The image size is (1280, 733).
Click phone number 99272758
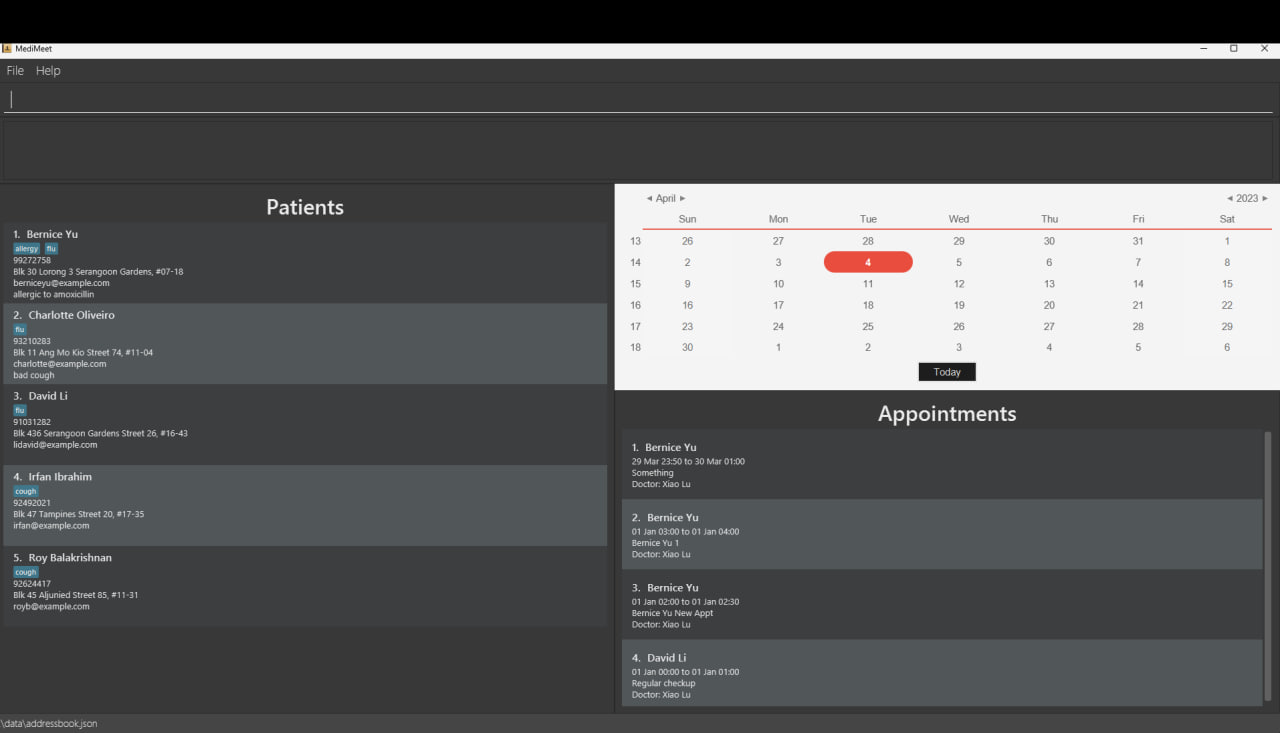click(32, 260)
